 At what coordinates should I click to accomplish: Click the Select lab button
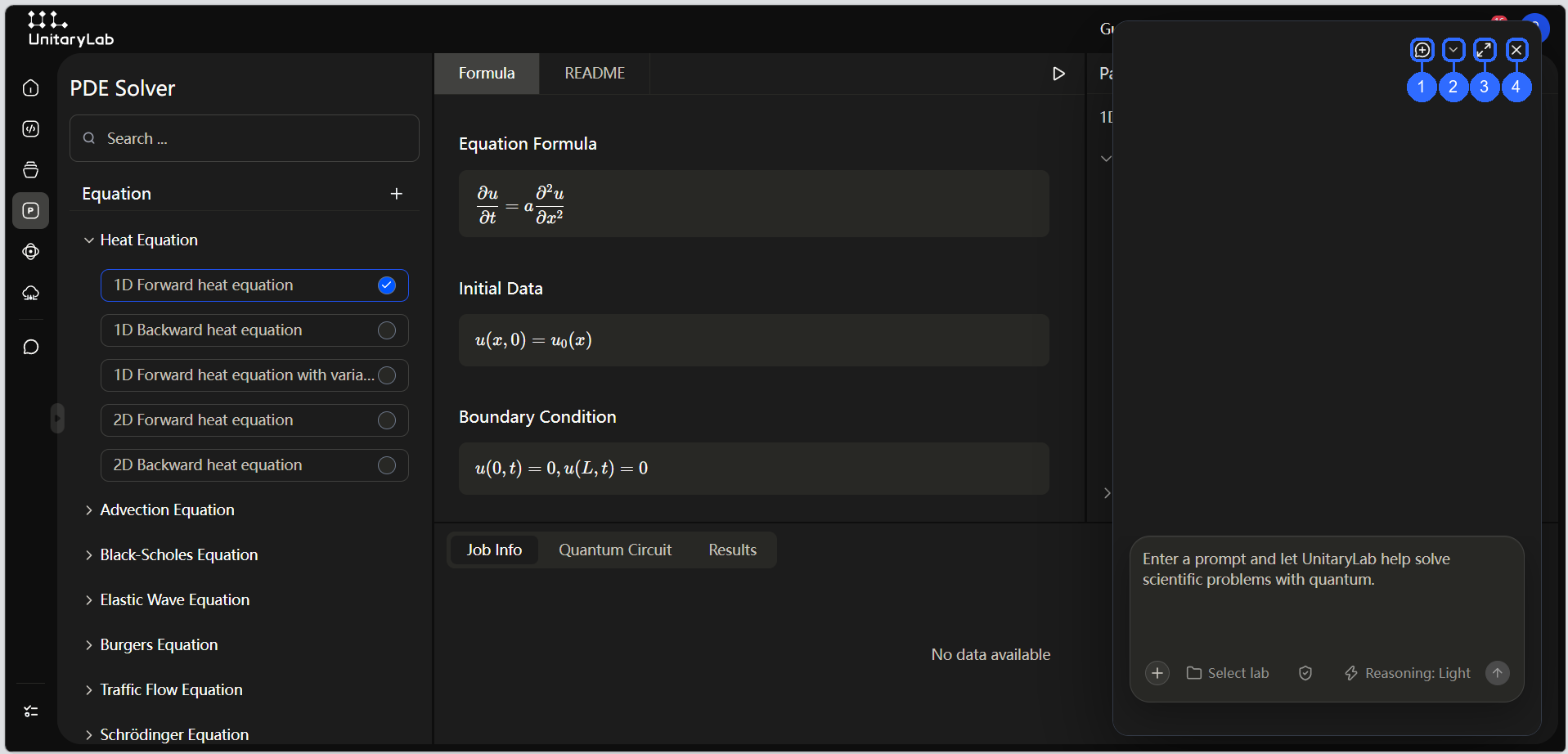coord(1228,673)
